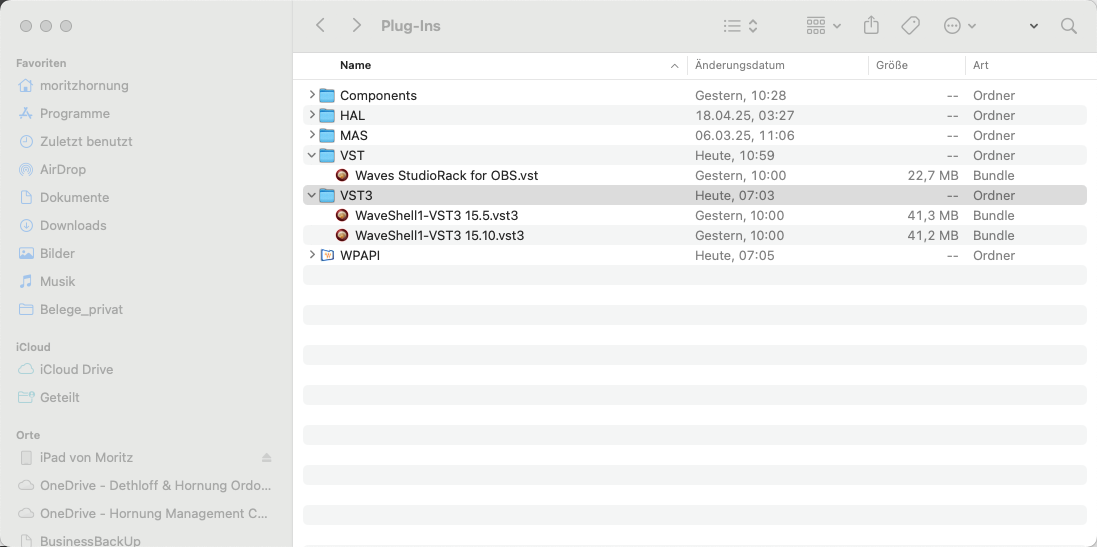
Task: Expand the MAS folder
Action: pos(312,134)
